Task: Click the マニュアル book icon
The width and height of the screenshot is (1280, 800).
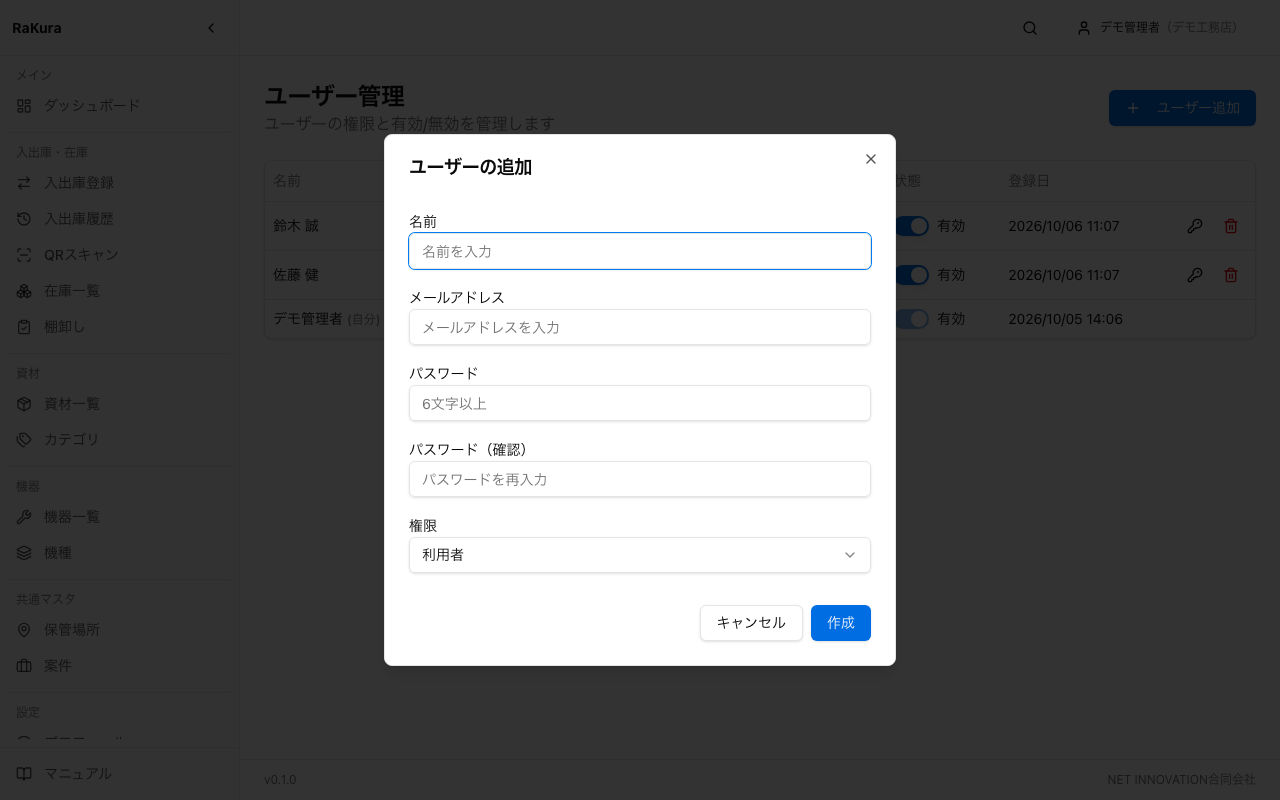Action: (24, 774)
